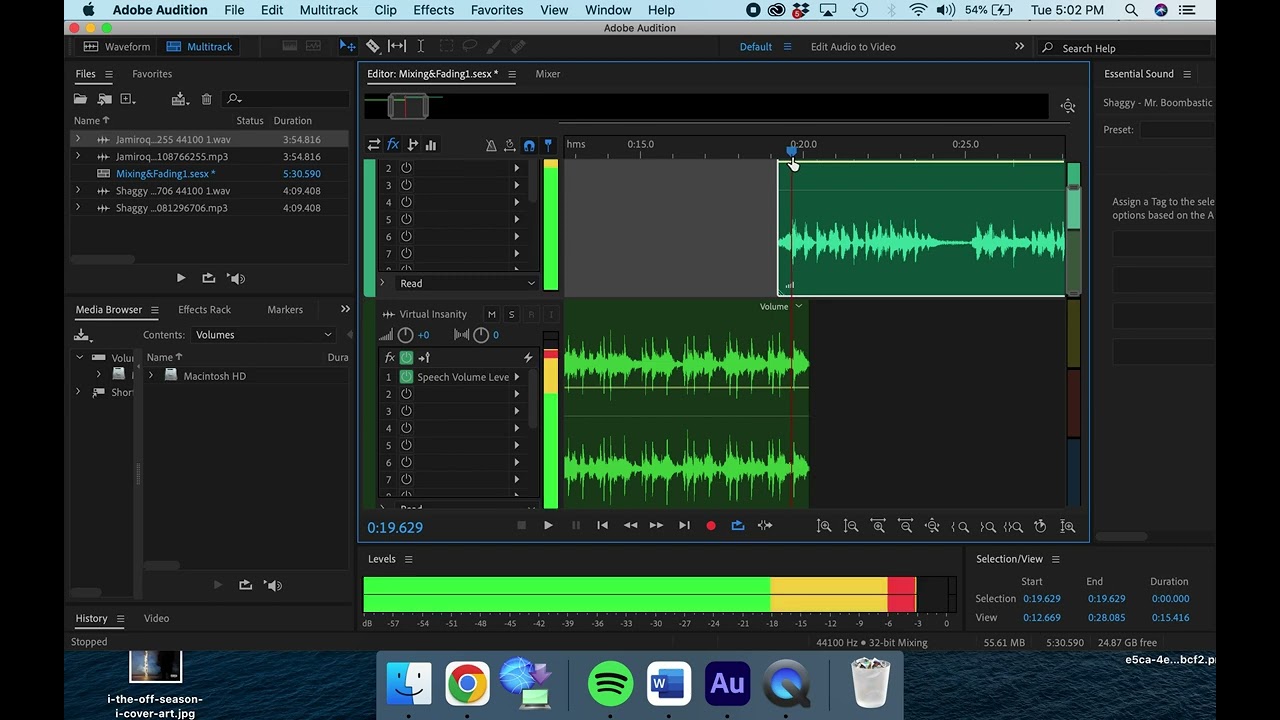Open the Contents Volumes dropdown
The height and width of the screenshot is (720, 1280).
[264, 335]
